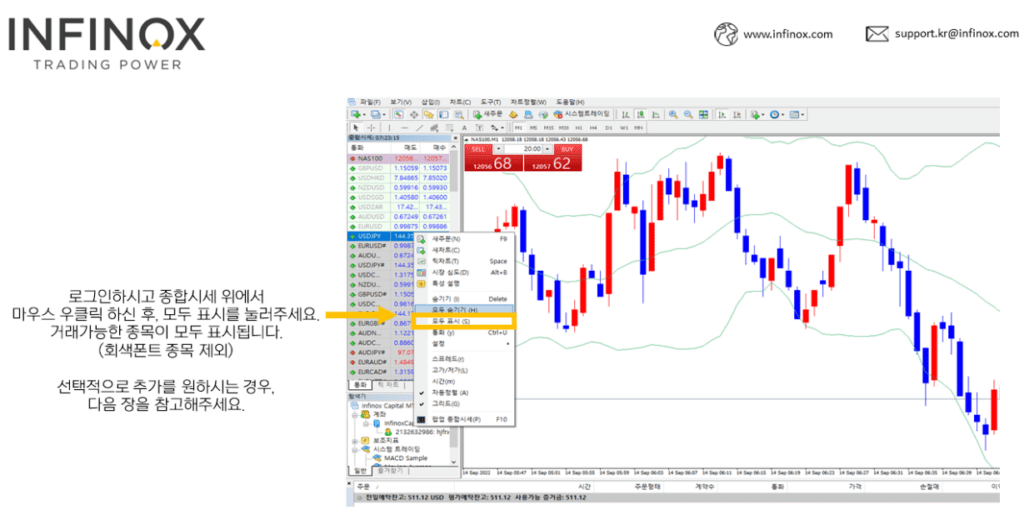
Task: Select the NAS100 row in Market Watch
Action: click(x=398, y=158)
